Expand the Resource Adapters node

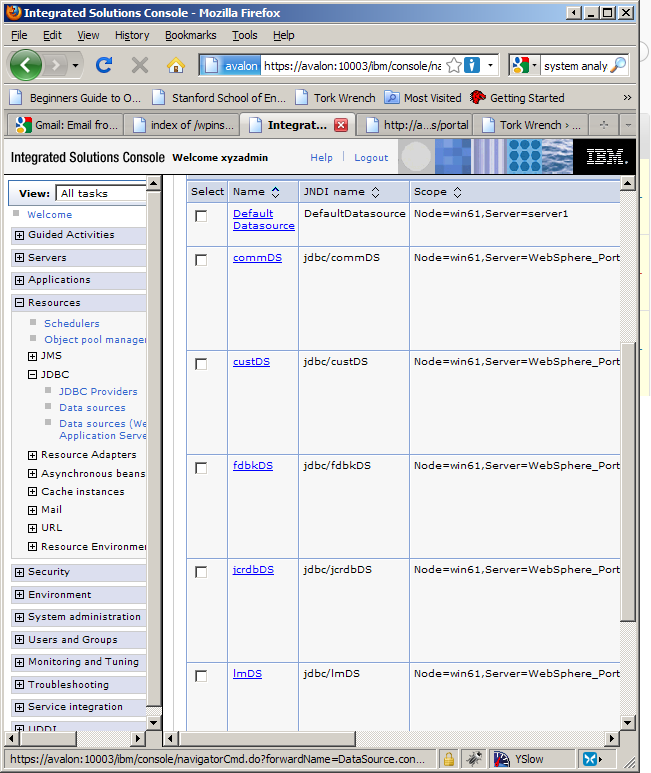coord(32,455)
